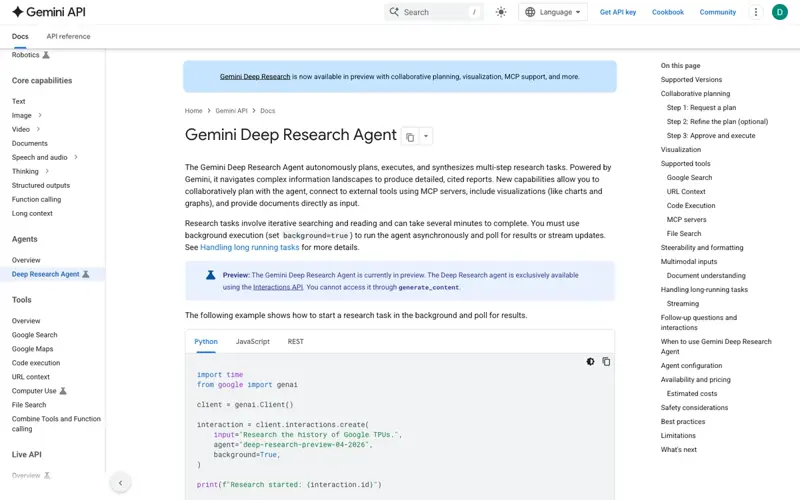The width and height of the screenshot is (800, 500).
Task: Expand the Video sidebar section chevron
Action: [38, 129]
